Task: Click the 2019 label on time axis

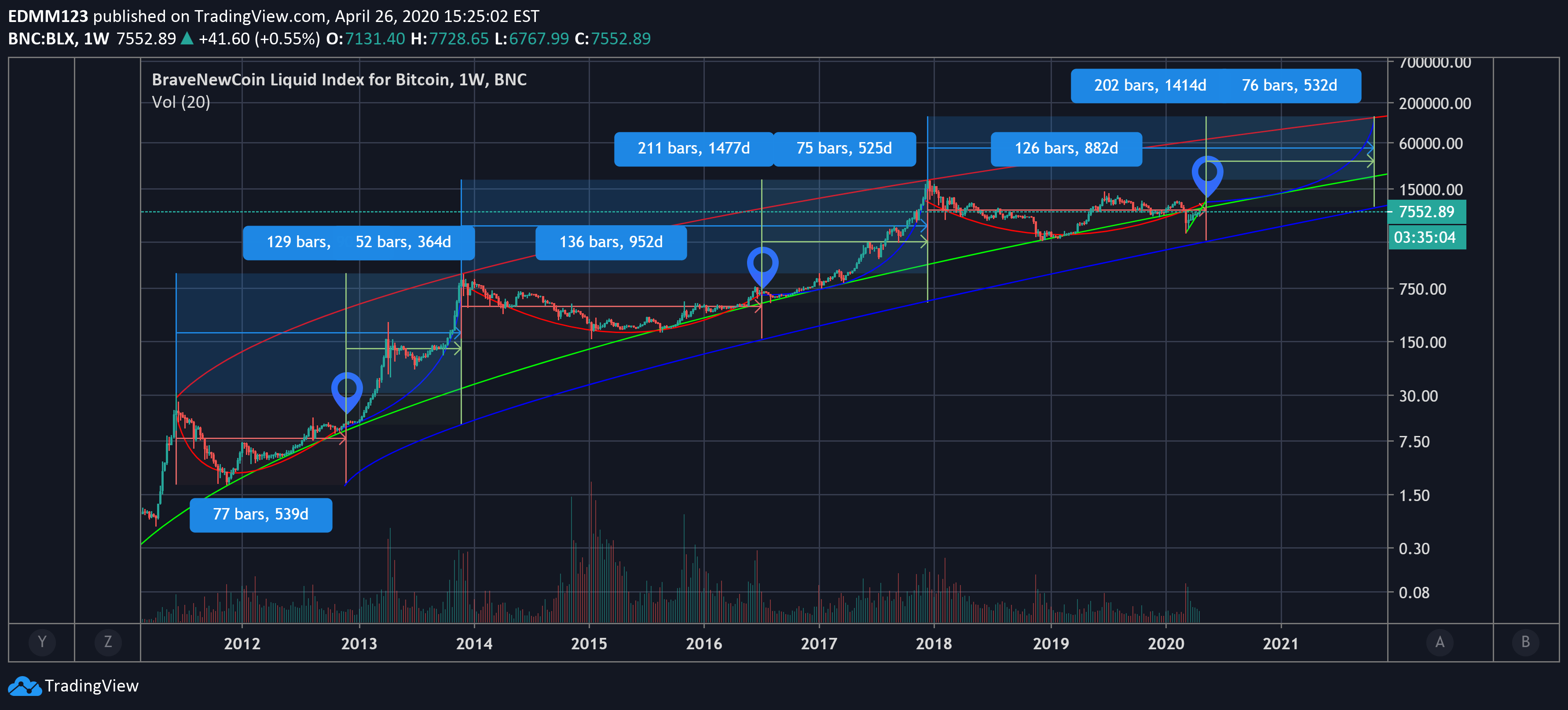Action: (1051, 644)
